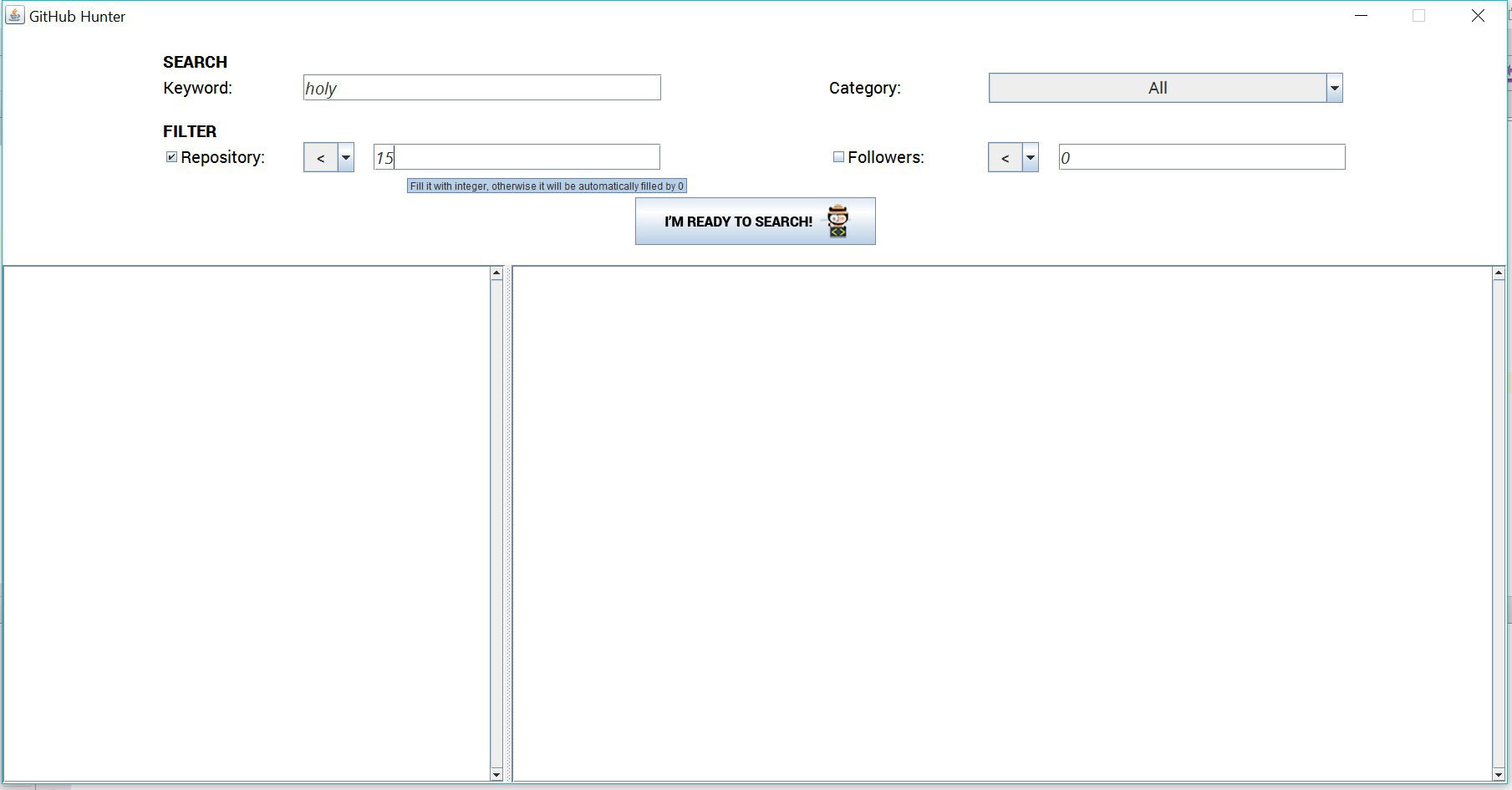Click the left results panel scroll-down arrow

coord(496,775)
